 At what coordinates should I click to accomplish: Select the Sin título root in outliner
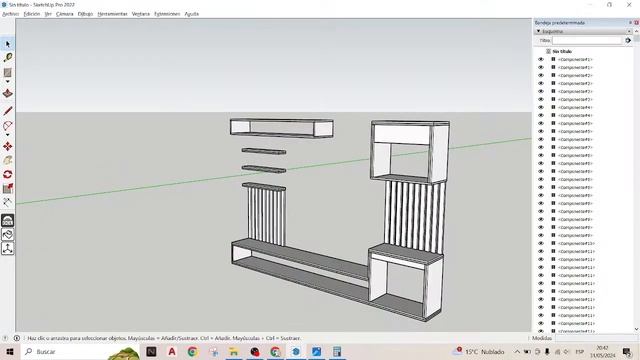pyautogui.click(x=562, y=51)
